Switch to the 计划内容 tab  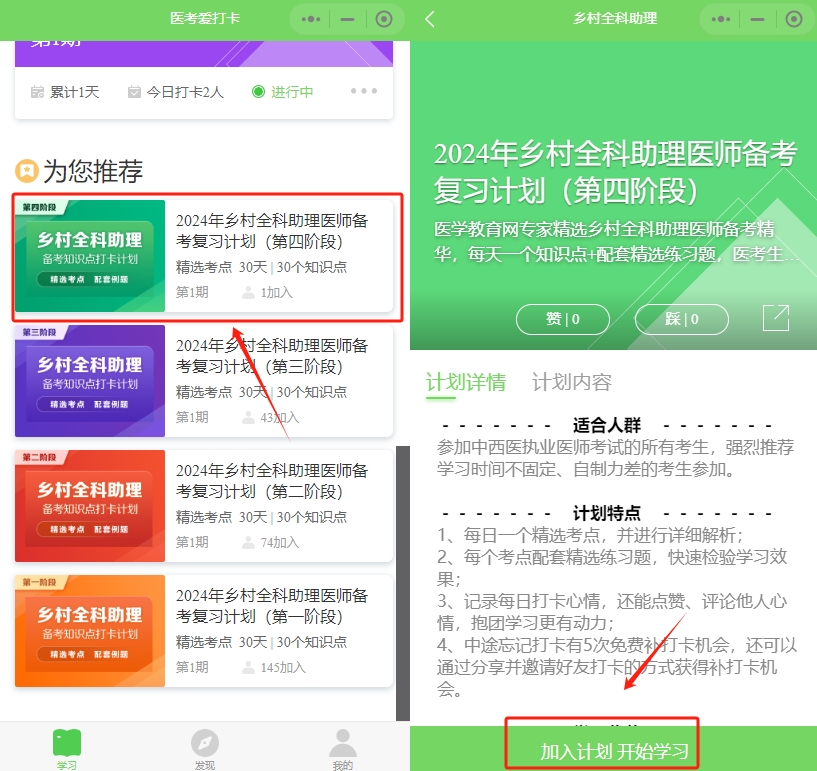coord(571,382)
